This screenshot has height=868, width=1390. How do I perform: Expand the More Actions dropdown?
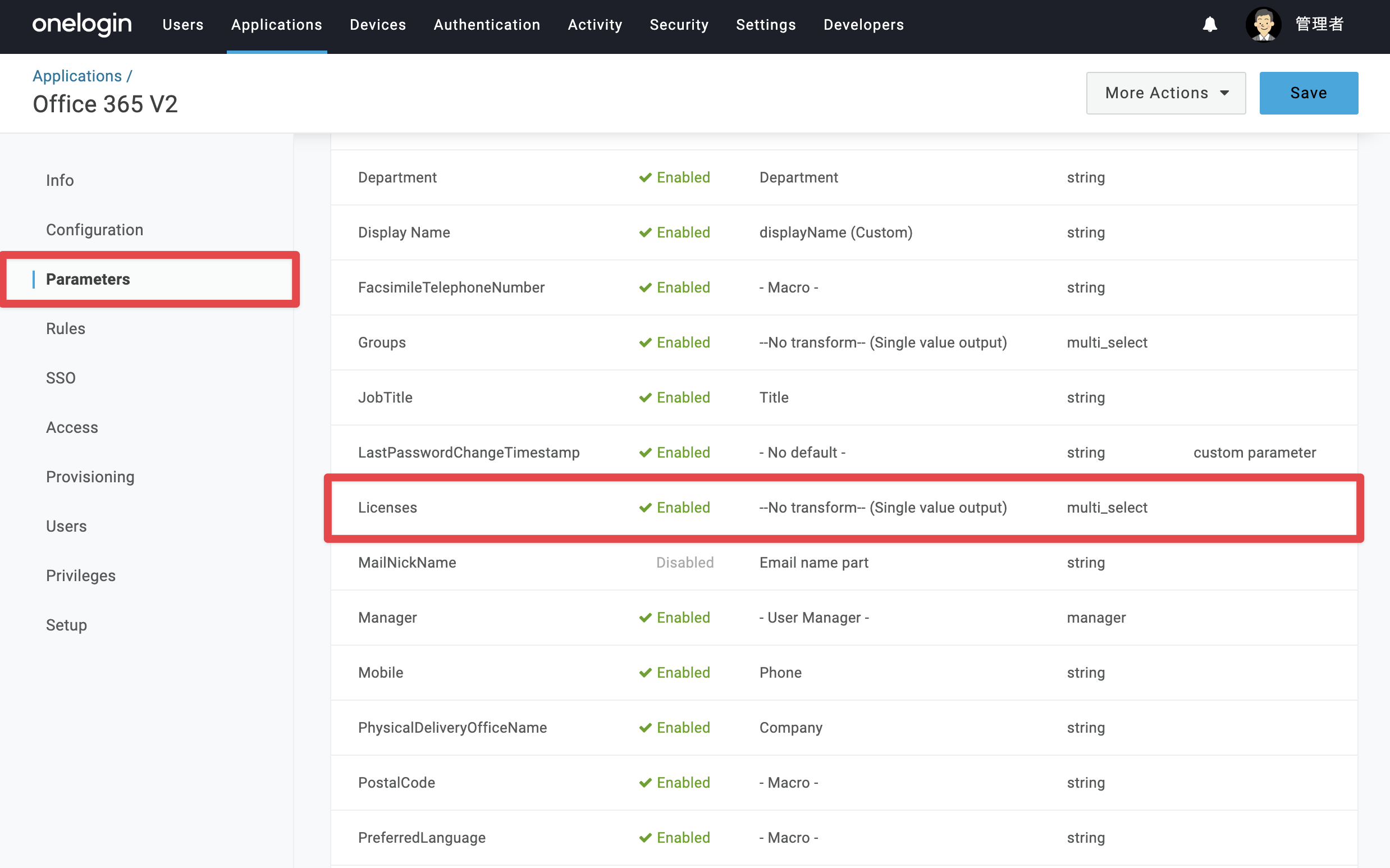(1165, 93)
